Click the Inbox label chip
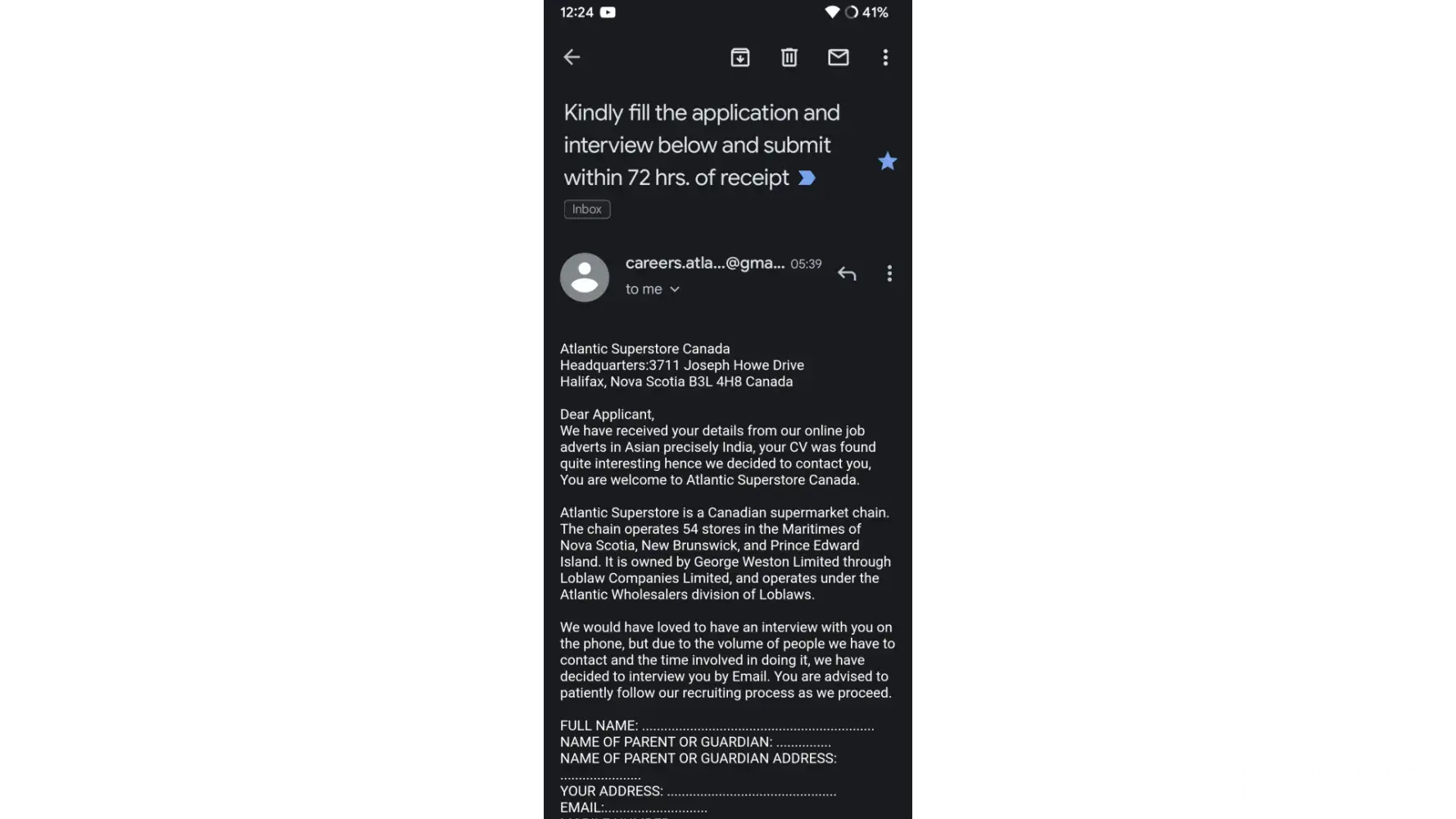1456x819 pixels. 587,210
